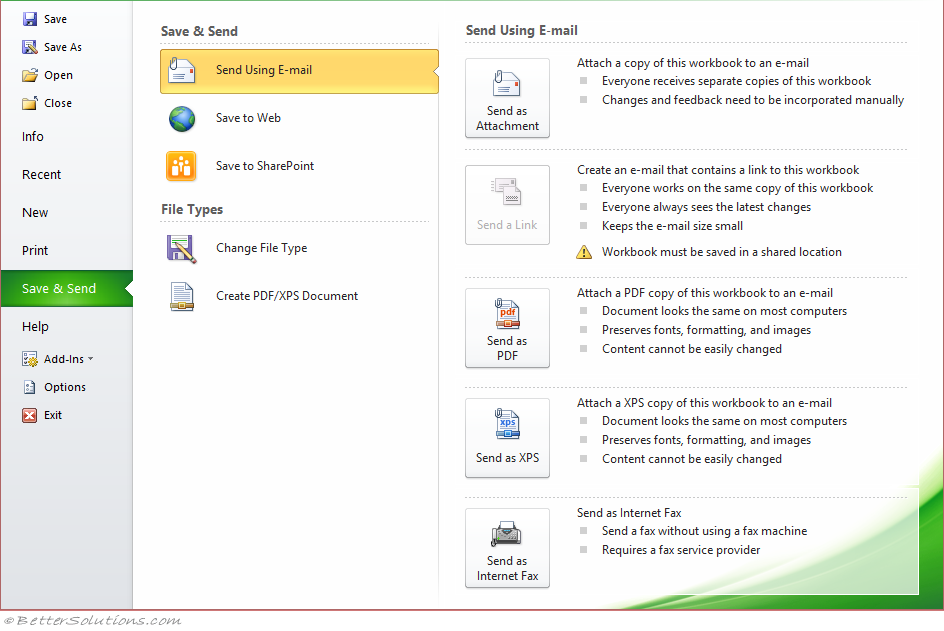This screenshot has width=944, height=631.
Task: Click 'Attach a copy of this workbook to an e-mail'
Action: pyautogui.click(x=693, y=63)
